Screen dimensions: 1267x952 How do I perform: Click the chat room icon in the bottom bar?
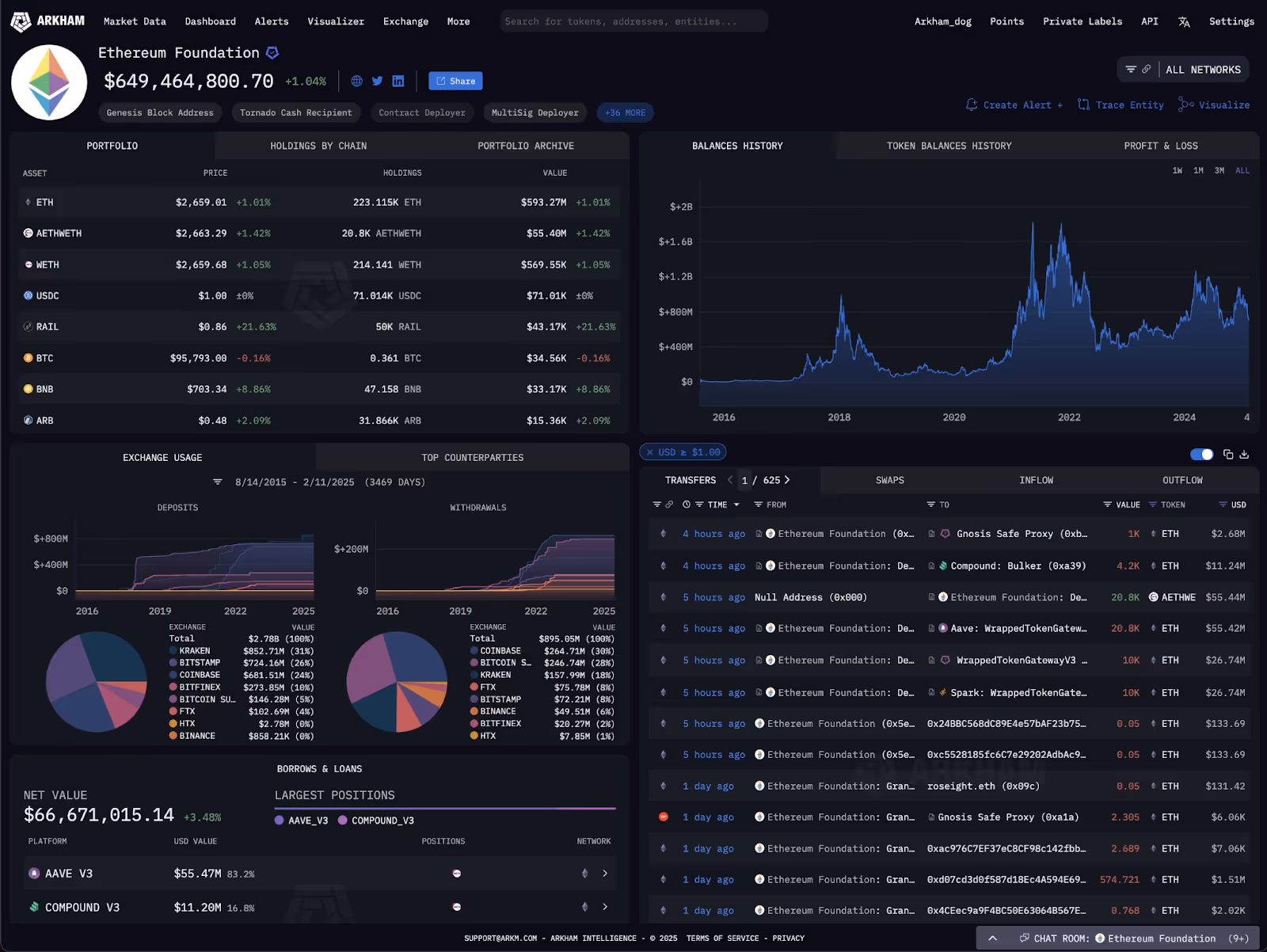pyautogui.click(x=1024, y=938)
